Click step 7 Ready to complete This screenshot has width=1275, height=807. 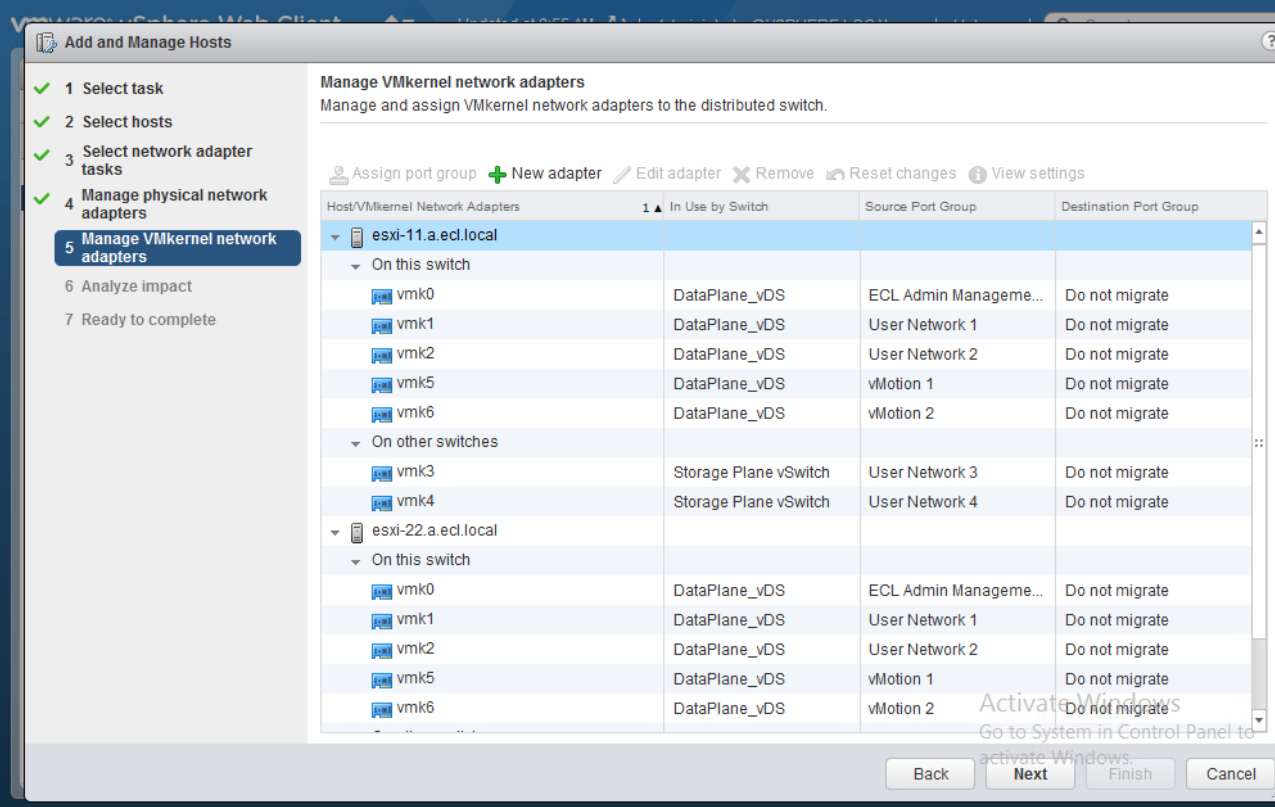pos(140,320)
